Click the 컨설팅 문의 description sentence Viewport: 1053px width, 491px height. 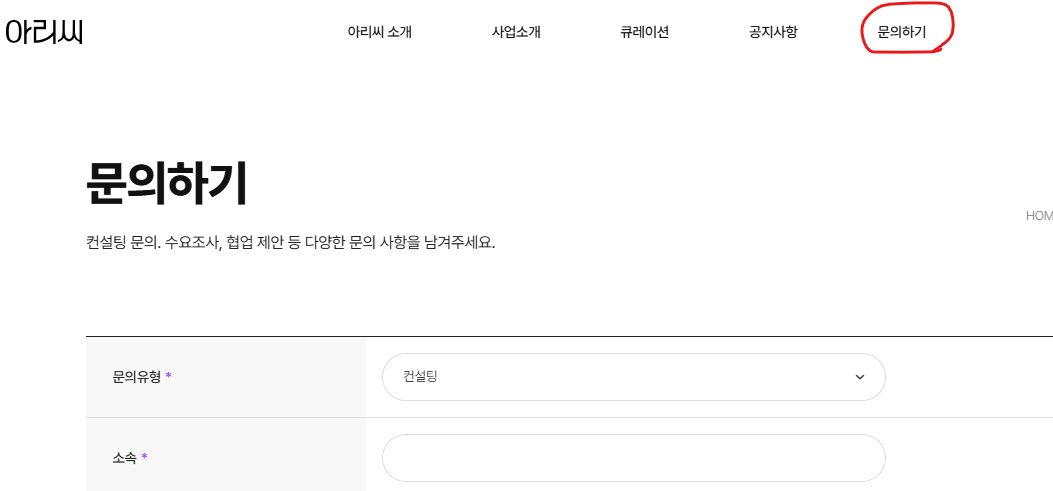pyautogui.click(x=291, y=242)
